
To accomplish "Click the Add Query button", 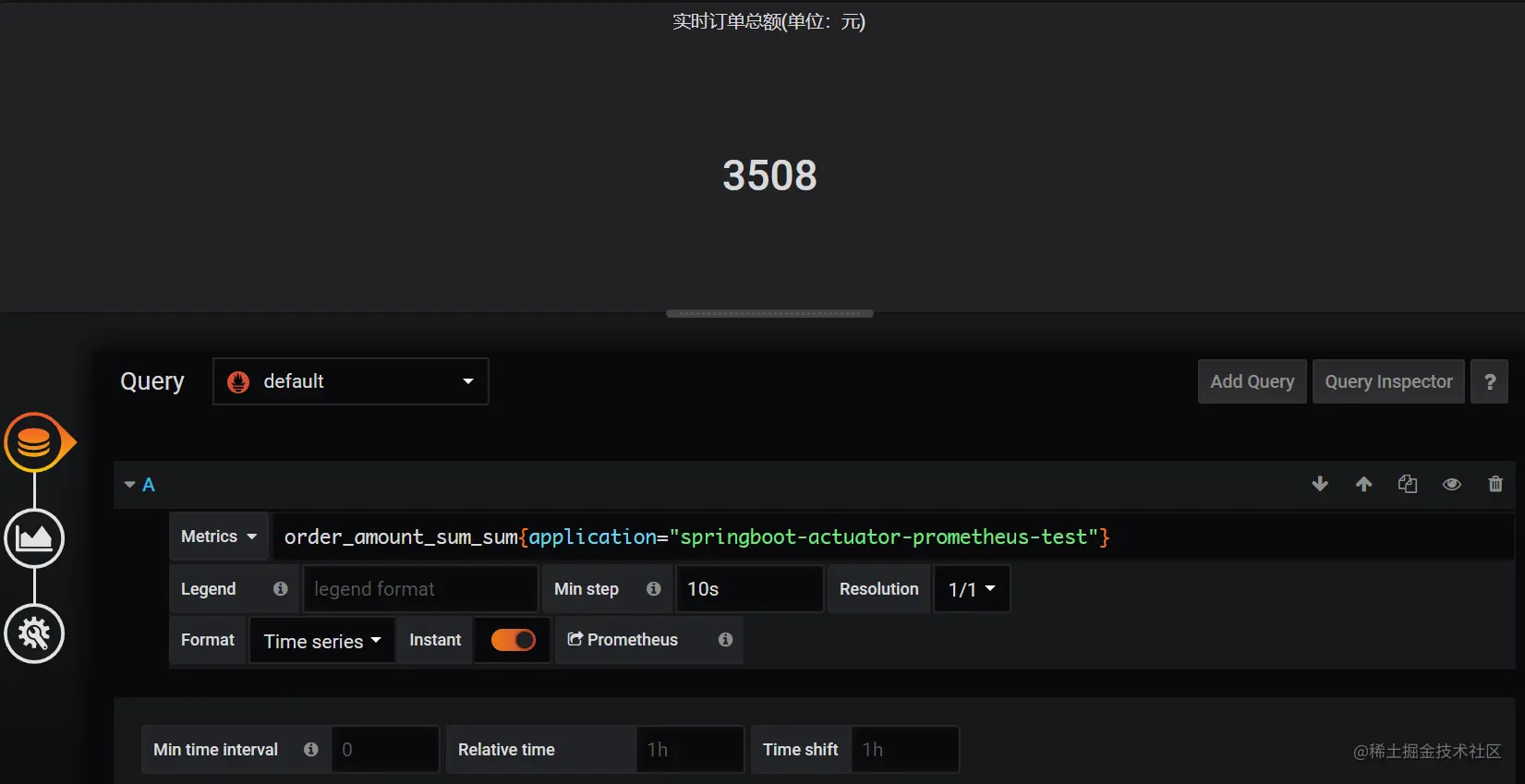I will click(1252, 381).
